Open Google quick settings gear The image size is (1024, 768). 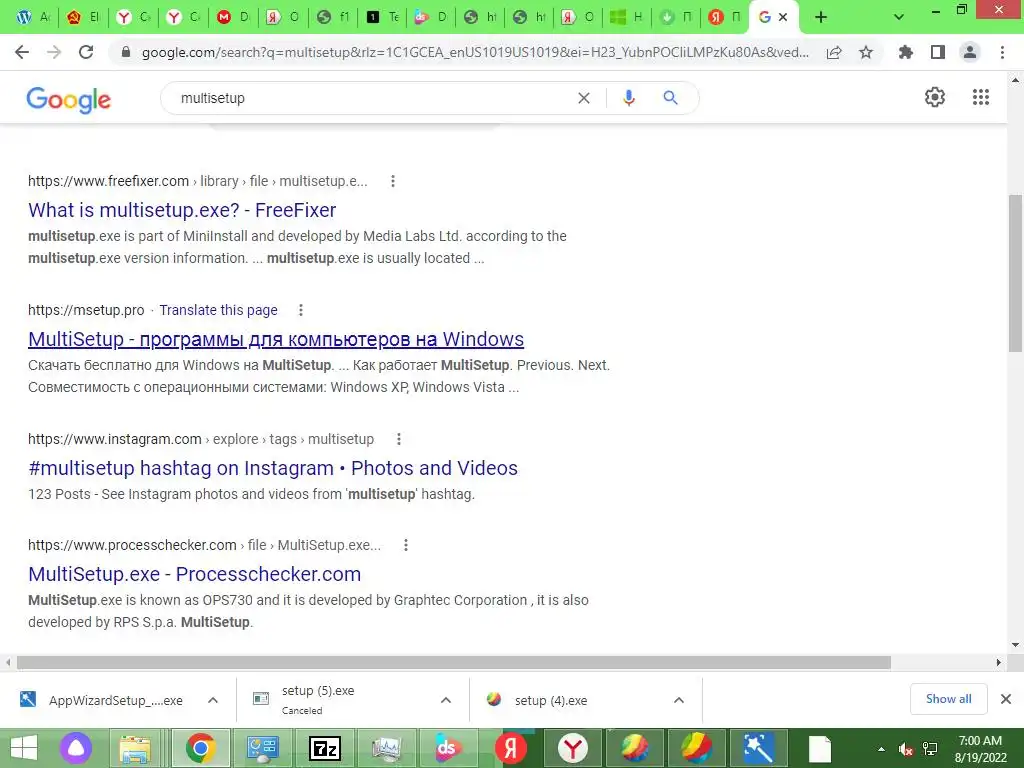click(x=935, y=97)
